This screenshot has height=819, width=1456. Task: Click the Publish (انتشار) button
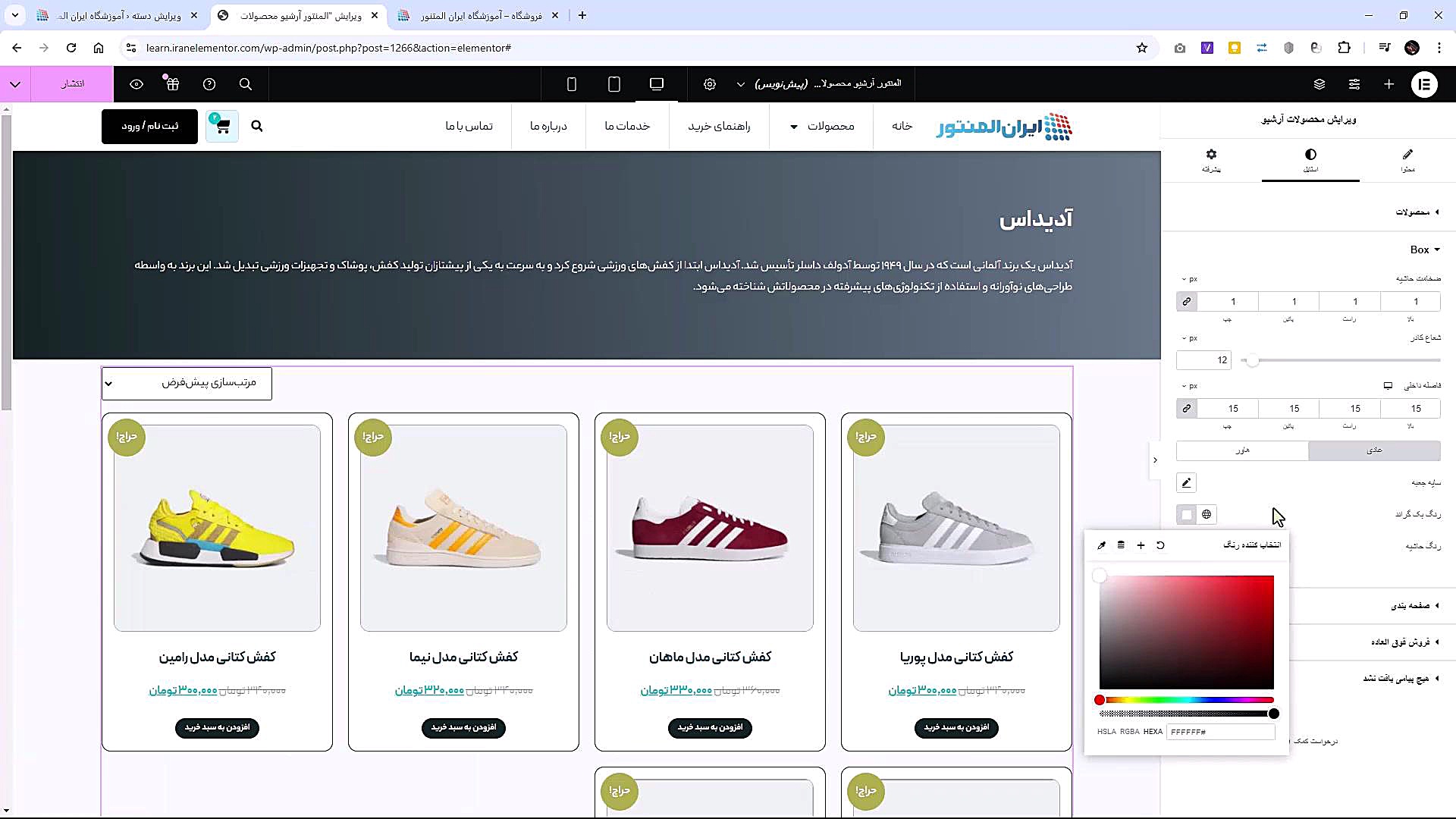pos(72,84)
